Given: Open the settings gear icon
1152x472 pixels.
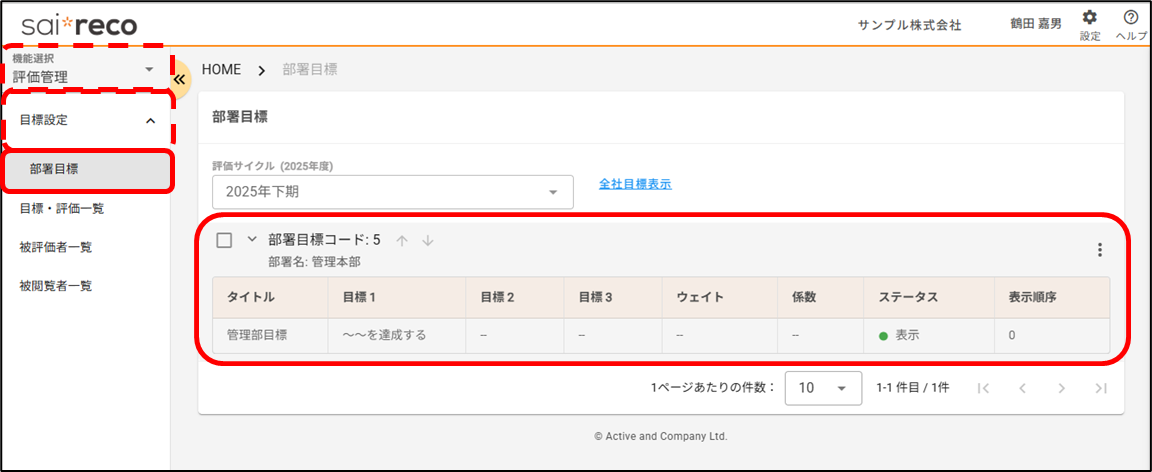Looking at the screenshot, I should click(1090, 18).
